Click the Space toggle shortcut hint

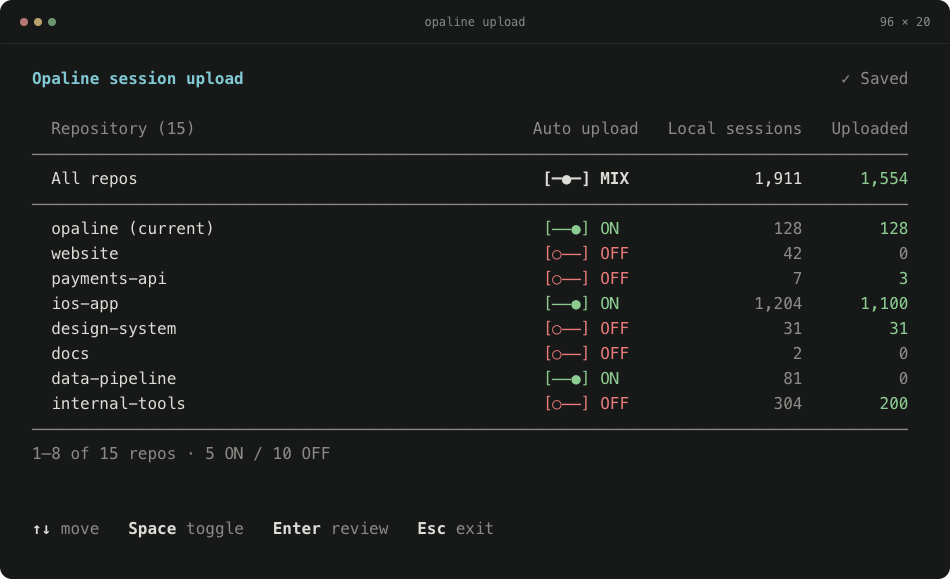click(x=186, y=529)
